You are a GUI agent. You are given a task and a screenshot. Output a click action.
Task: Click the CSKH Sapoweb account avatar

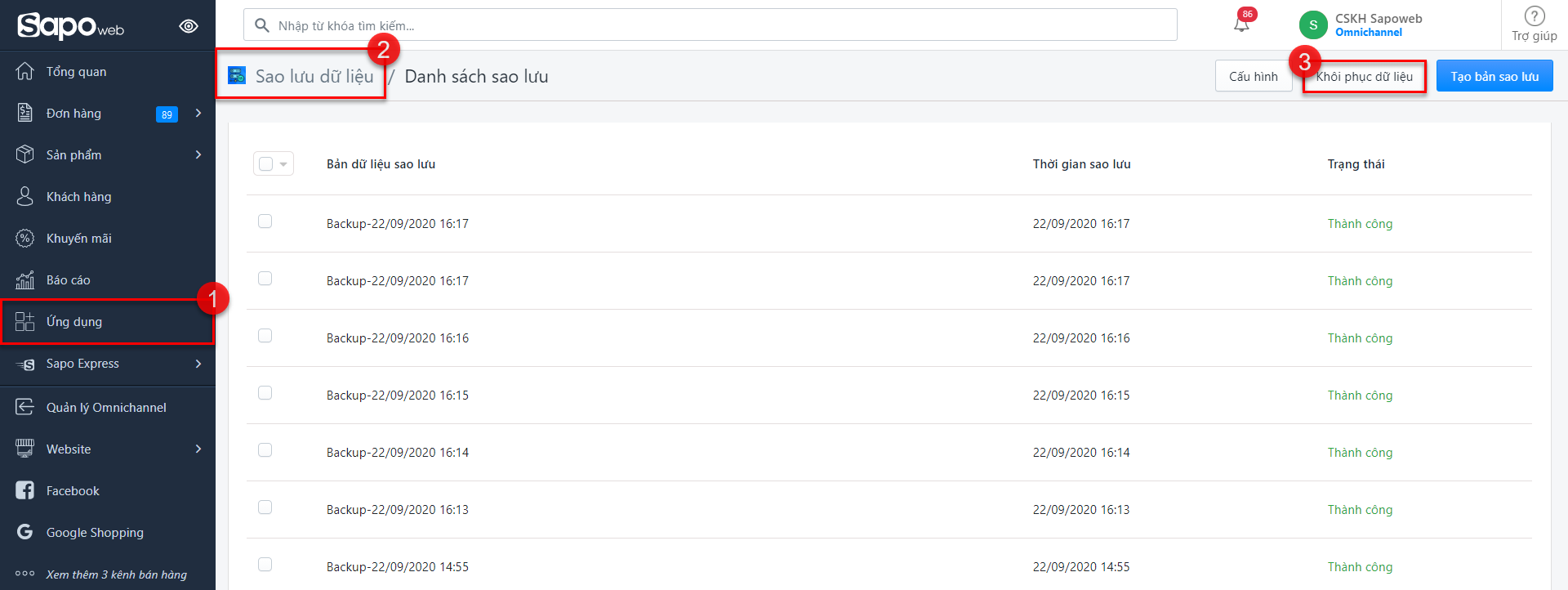[x=1313, y=25]
